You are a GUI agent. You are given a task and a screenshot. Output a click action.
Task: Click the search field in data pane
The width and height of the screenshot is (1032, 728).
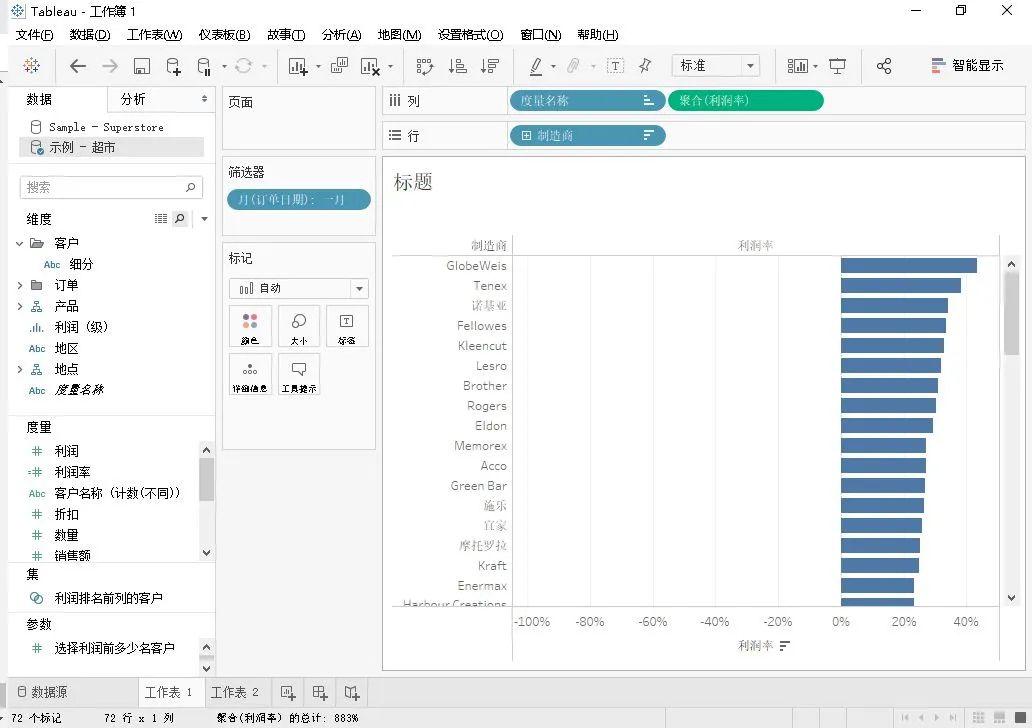coord(111,188)
